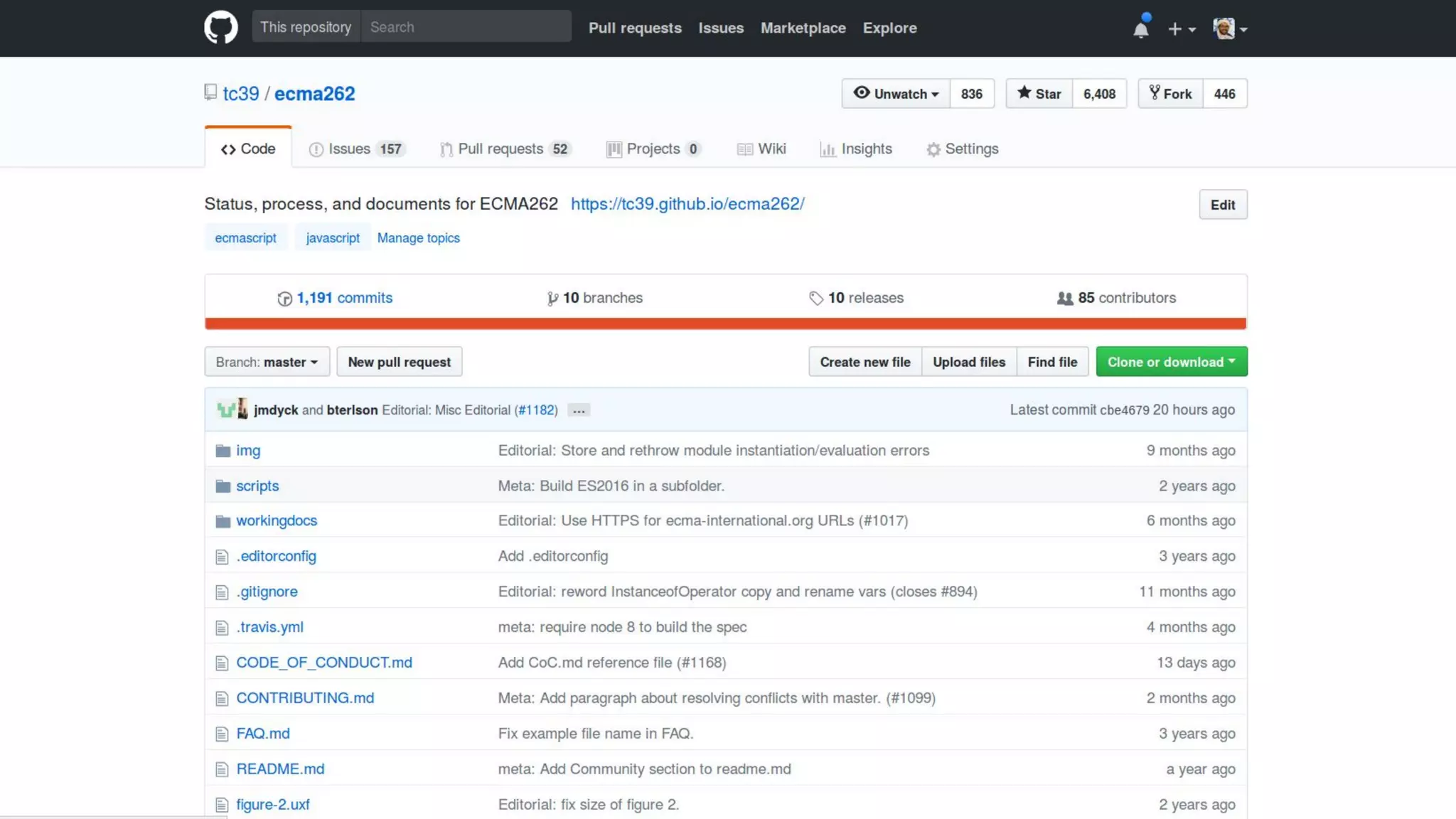Click the commits history clock icon
Viewport: 1456px width, 819px height.
click(x=284, y=299)
